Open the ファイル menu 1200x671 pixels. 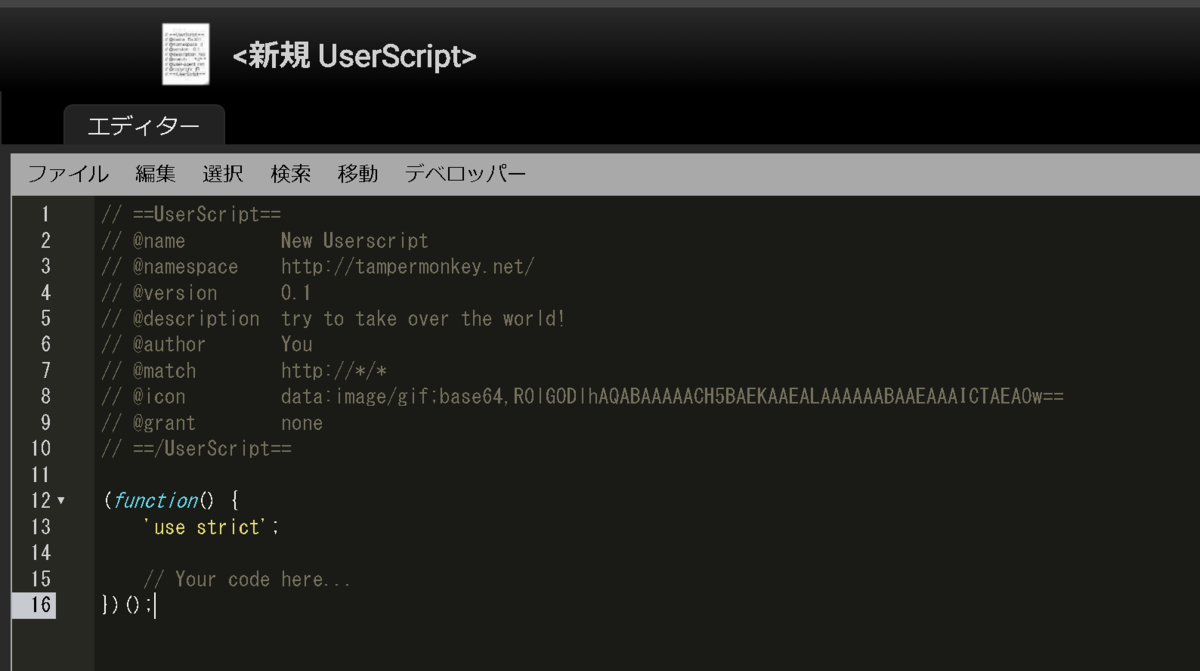pos(68,174)
